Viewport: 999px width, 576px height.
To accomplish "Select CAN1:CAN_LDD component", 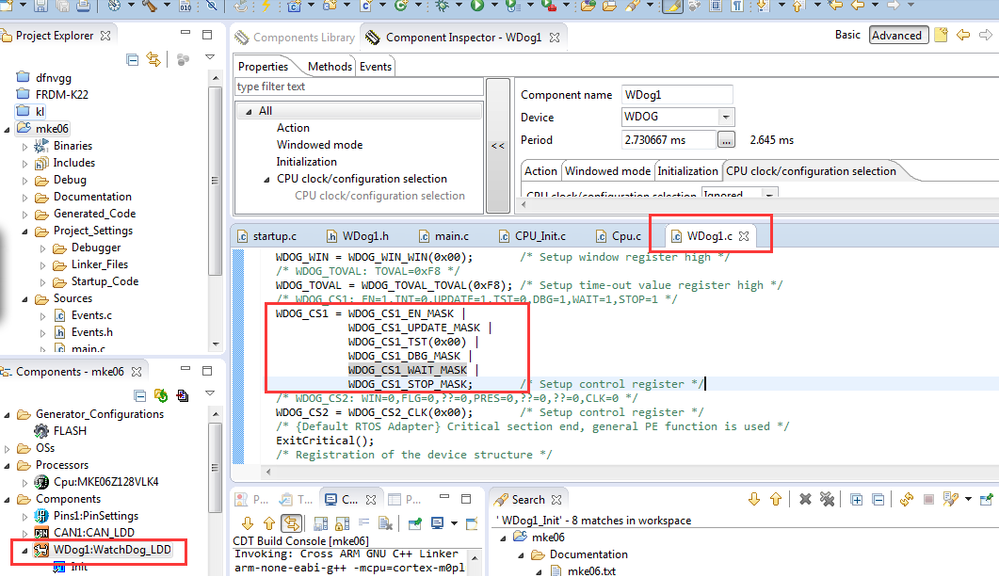I will [94, 533].
